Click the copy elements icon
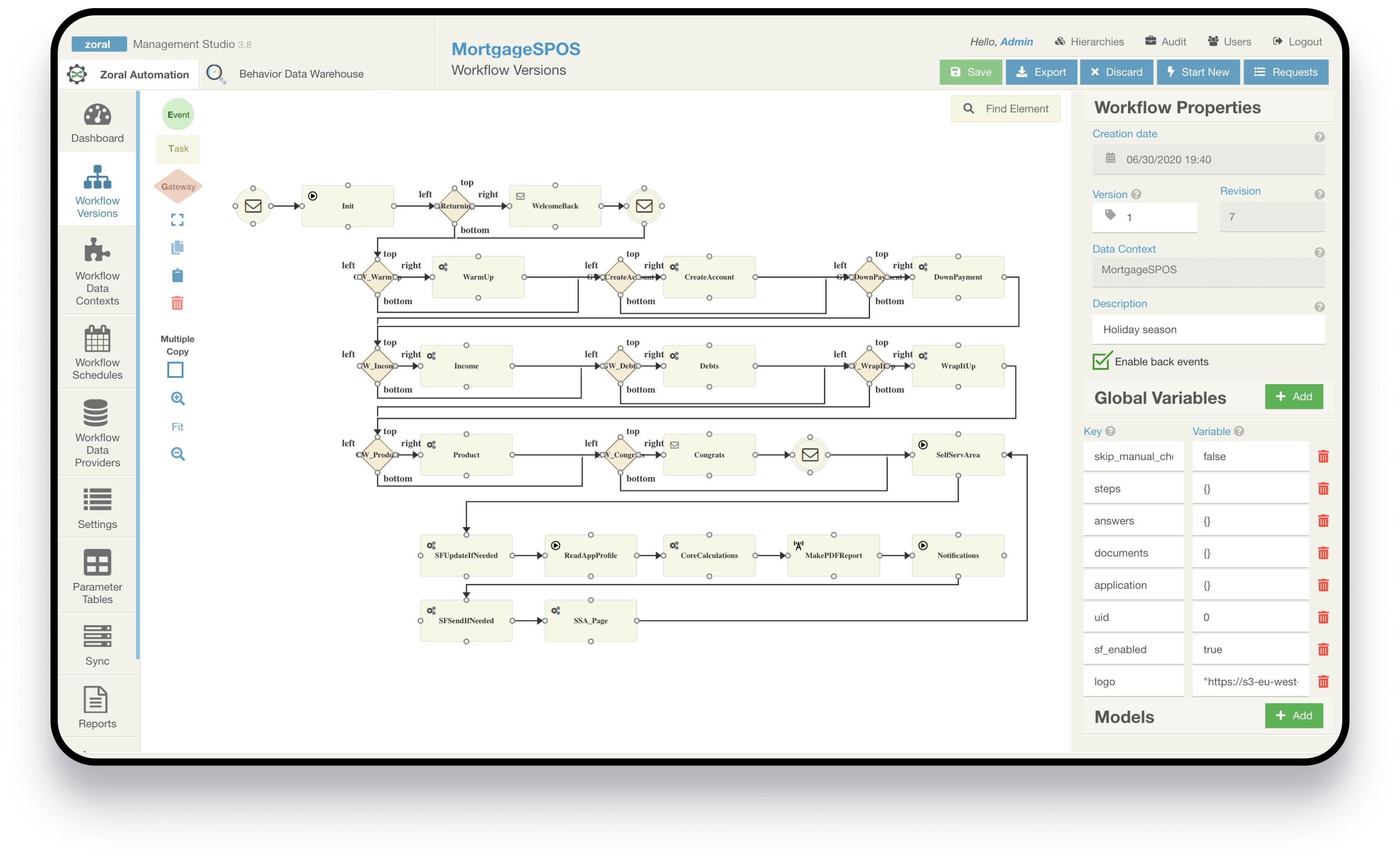 (177, 247)
